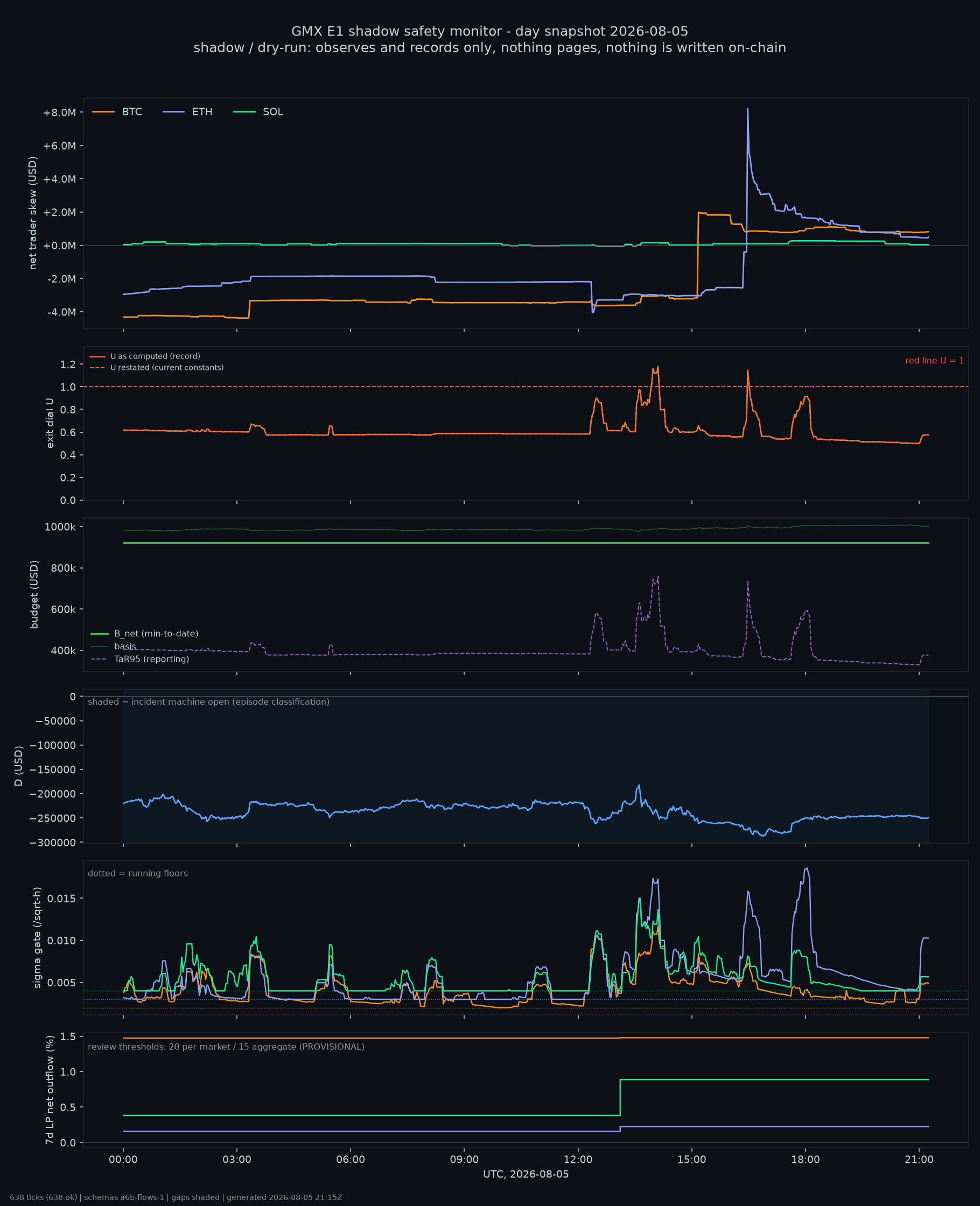Click the 'U as computed (record)' legend entry
980x1206 pixels.
pyautogui.click(x=145, y=356)
